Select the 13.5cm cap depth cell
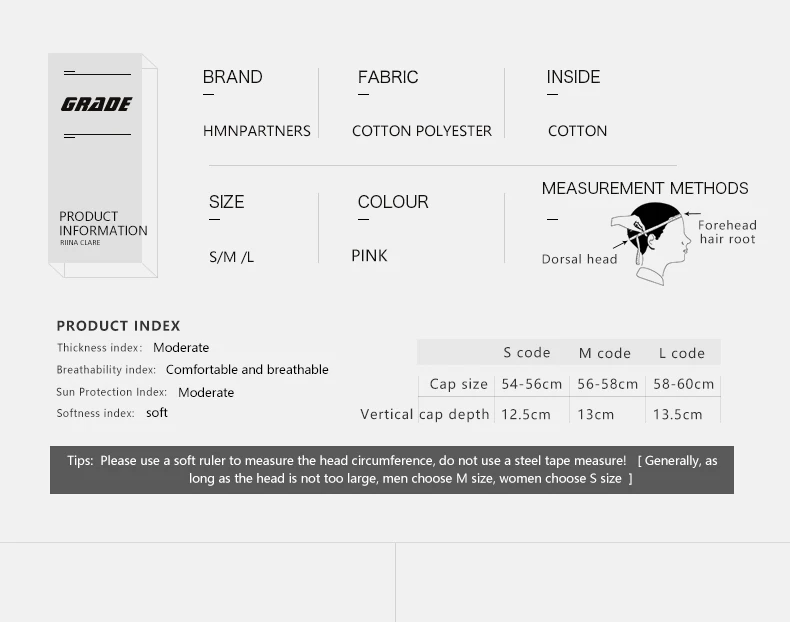 tap(678, 414)
